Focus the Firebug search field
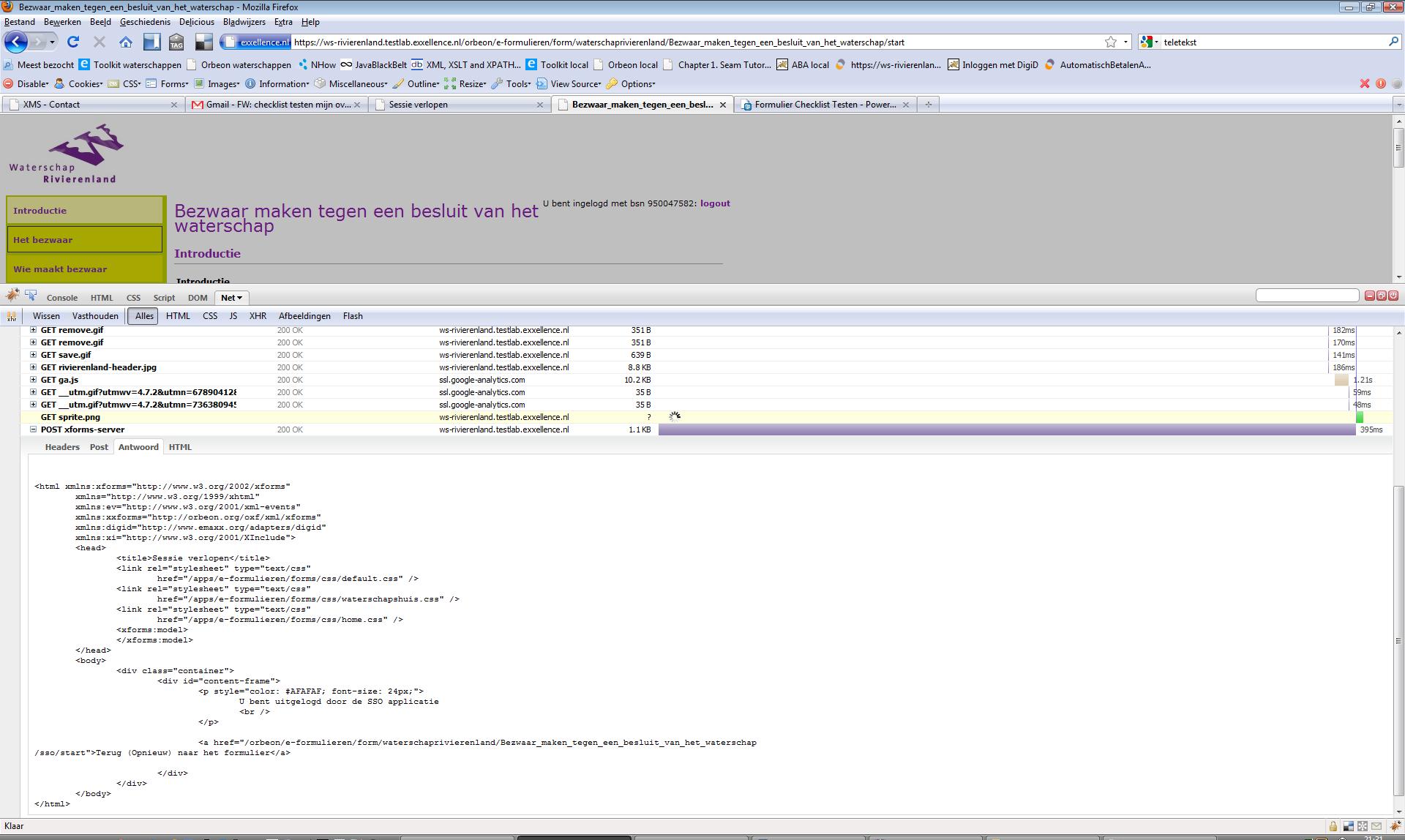Screen dimensions: 1405x840 point(1307,296)
